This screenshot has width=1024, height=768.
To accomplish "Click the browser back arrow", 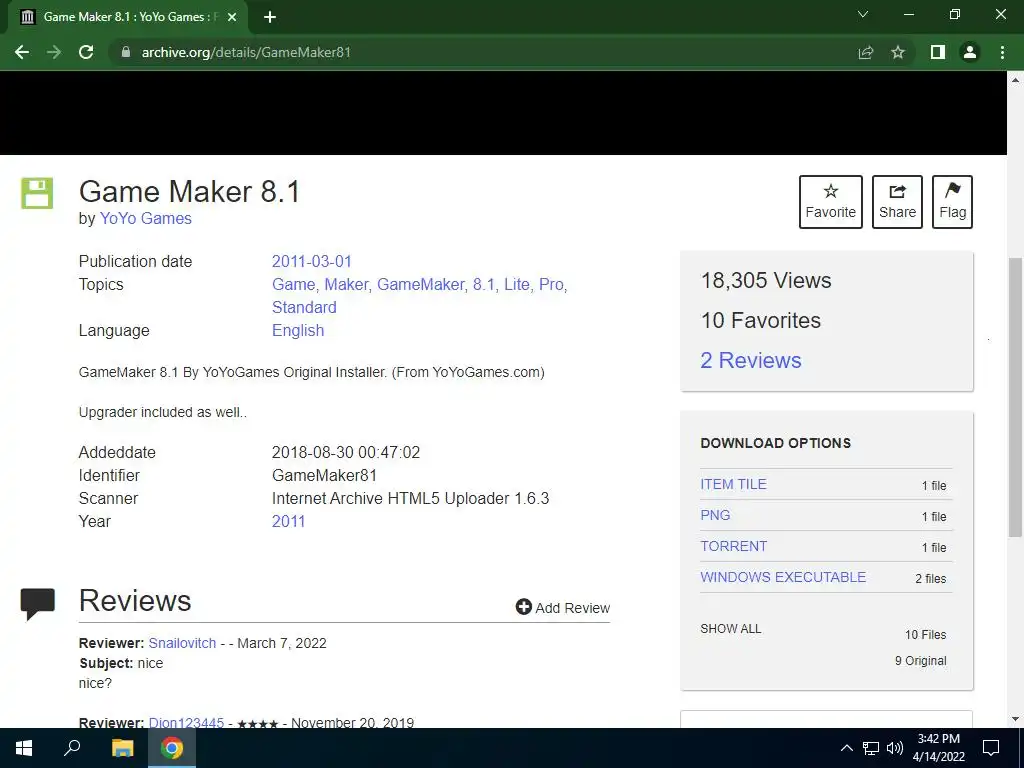I will click(x=22, y=52).
